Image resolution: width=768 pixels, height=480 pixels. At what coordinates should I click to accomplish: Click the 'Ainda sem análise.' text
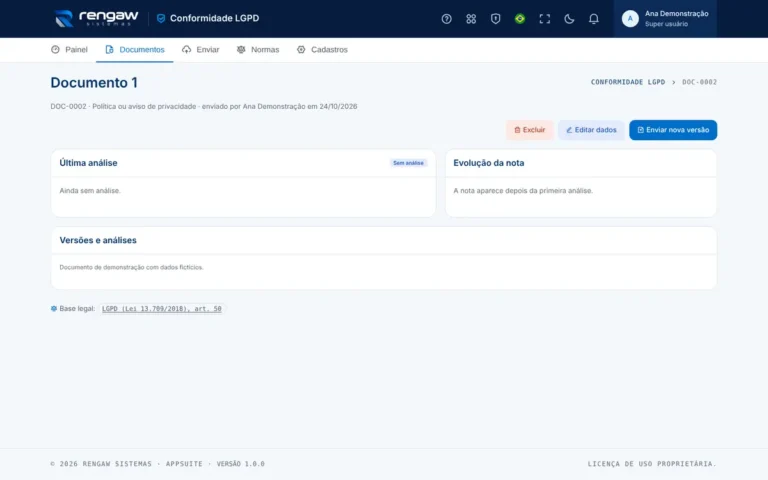click(x=90, y=191)
